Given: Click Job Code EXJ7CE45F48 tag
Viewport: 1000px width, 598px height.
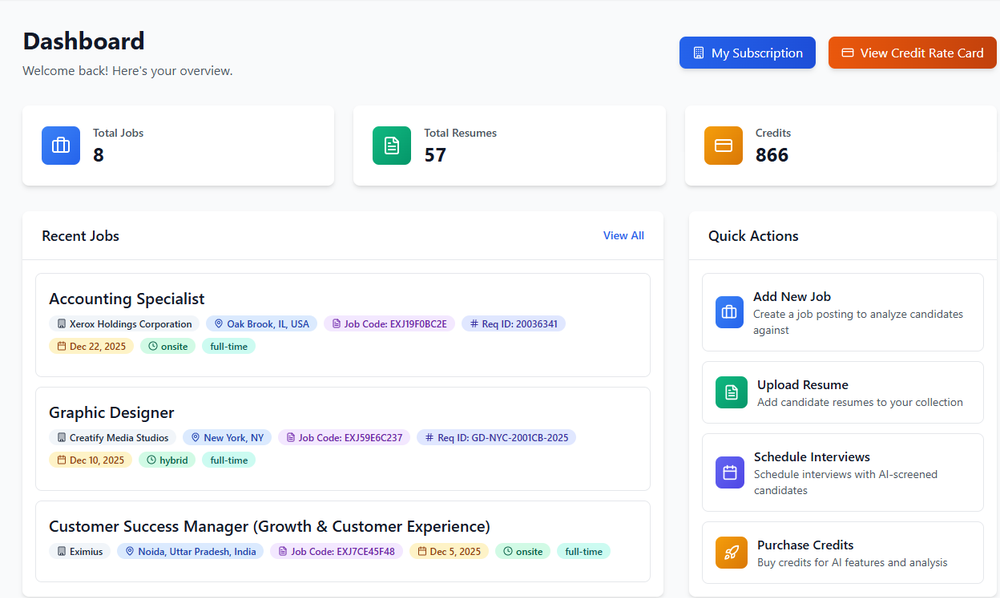Looking at the screenshot, I should pos(336,551).
